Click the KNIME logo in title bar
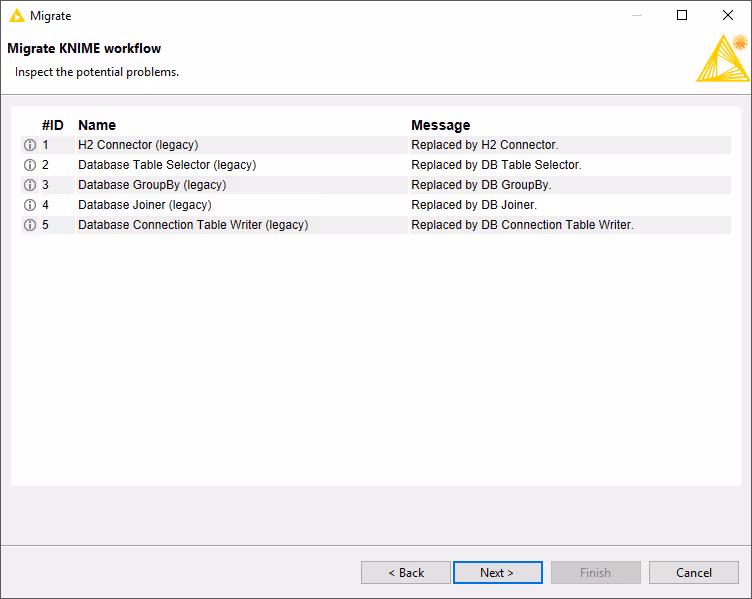752x599 pixels. (16, 16)
